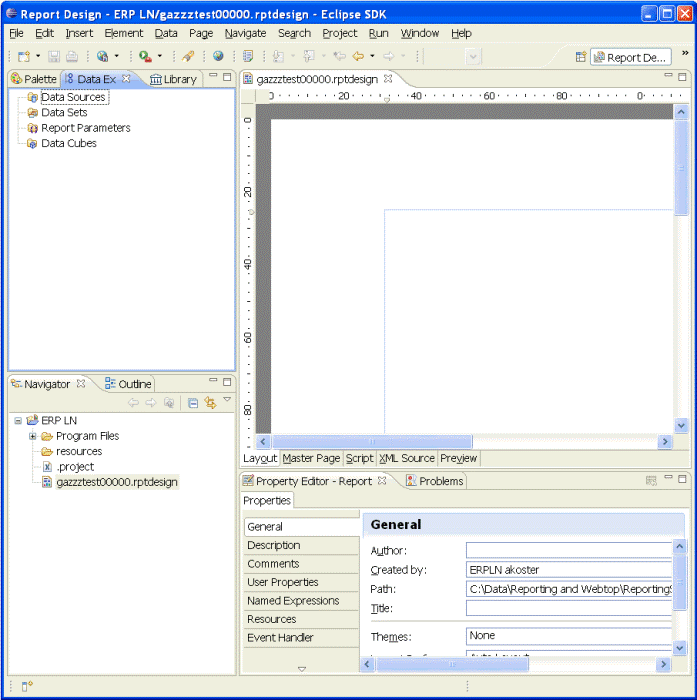Open the Navigate menu
697x700 pixels.
point(245,33)
